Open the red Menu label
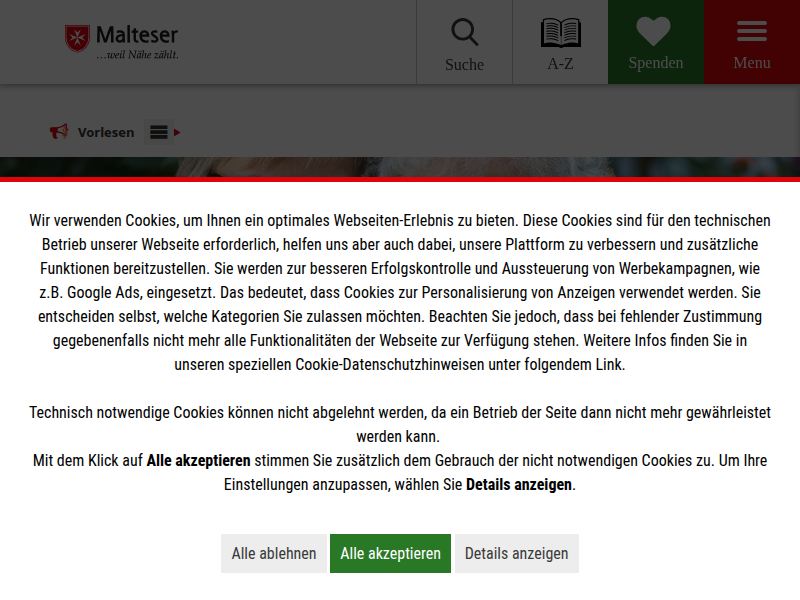 coord(752,63)
